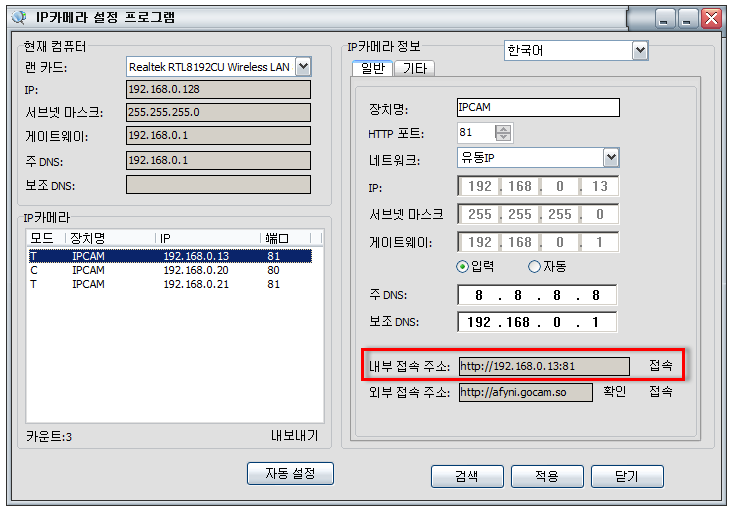Viewport: 733px width, 510px height.
Task: Select camera row with IP 192.168.0.20
Action: point(170,270)
